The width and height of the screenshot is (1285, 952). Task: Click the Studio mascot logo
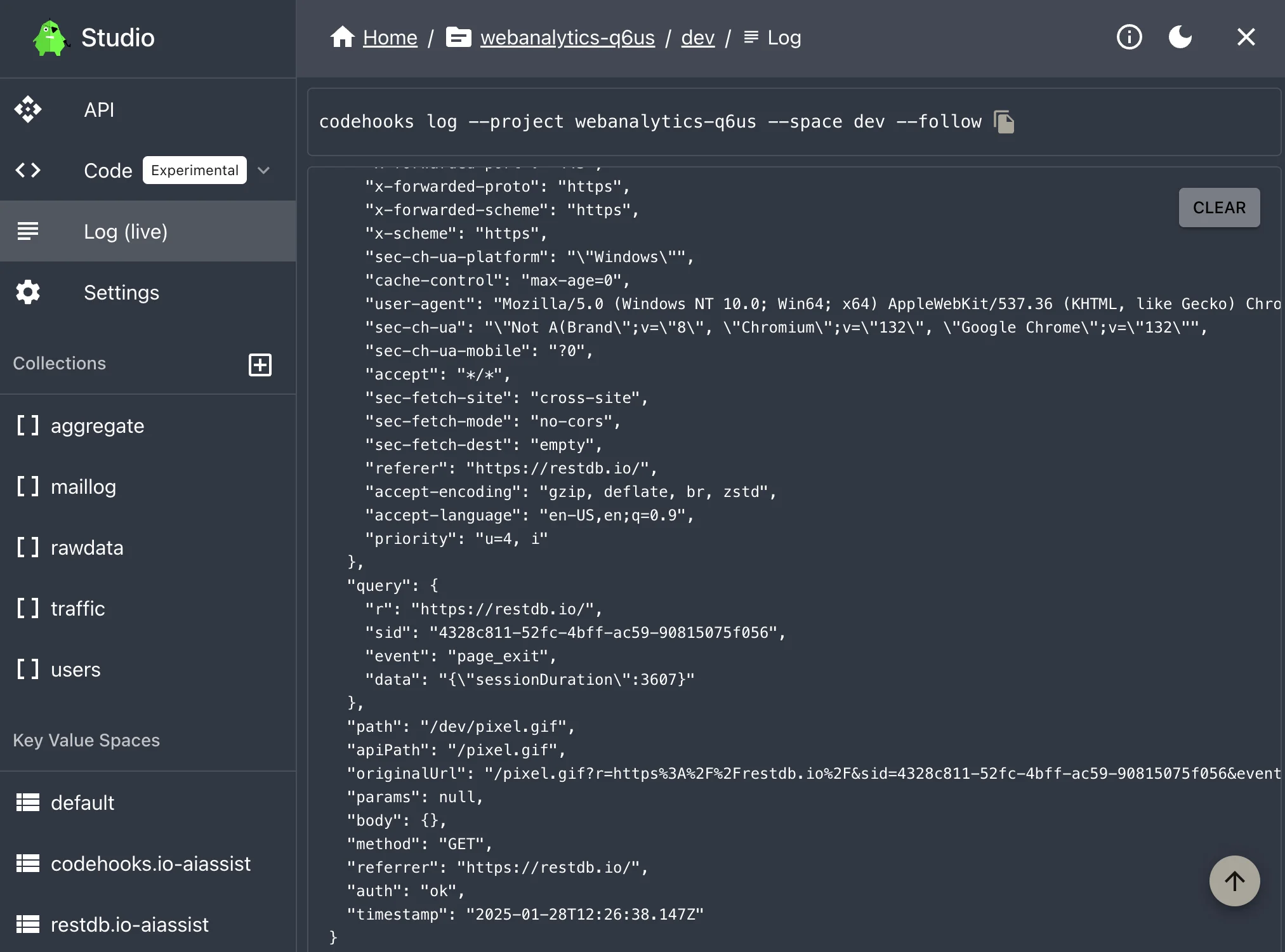click(x=51, y=38)
